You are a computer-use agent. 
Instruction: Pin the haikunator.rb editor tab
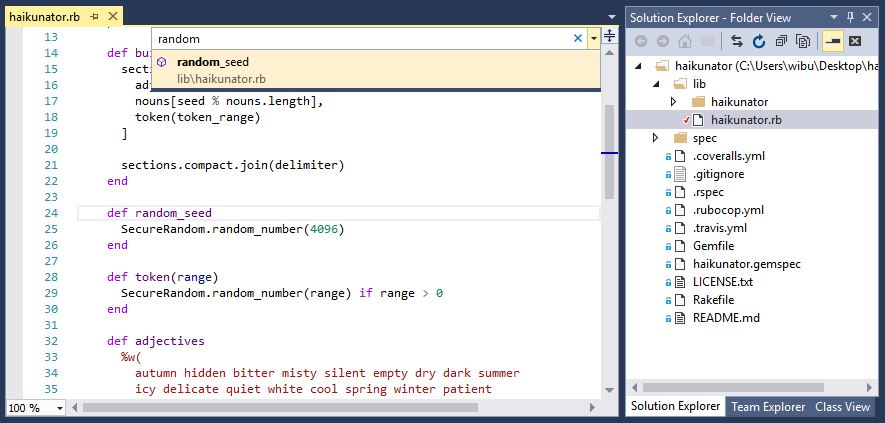coord(94,17)
